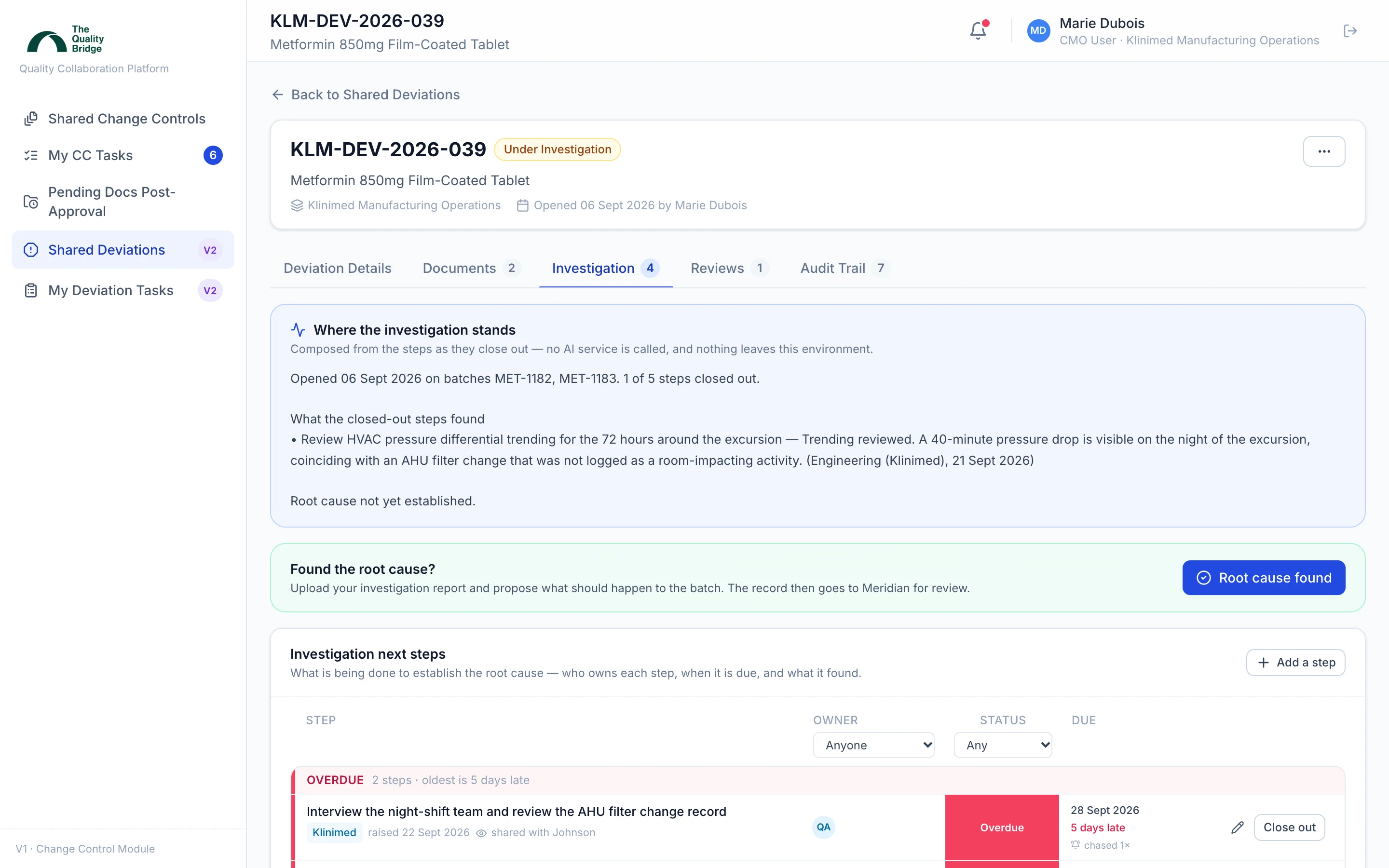The image size is (1389, 868).
Task: Click the eye icon next to shared with Johnson
Action: click(481, 833)
